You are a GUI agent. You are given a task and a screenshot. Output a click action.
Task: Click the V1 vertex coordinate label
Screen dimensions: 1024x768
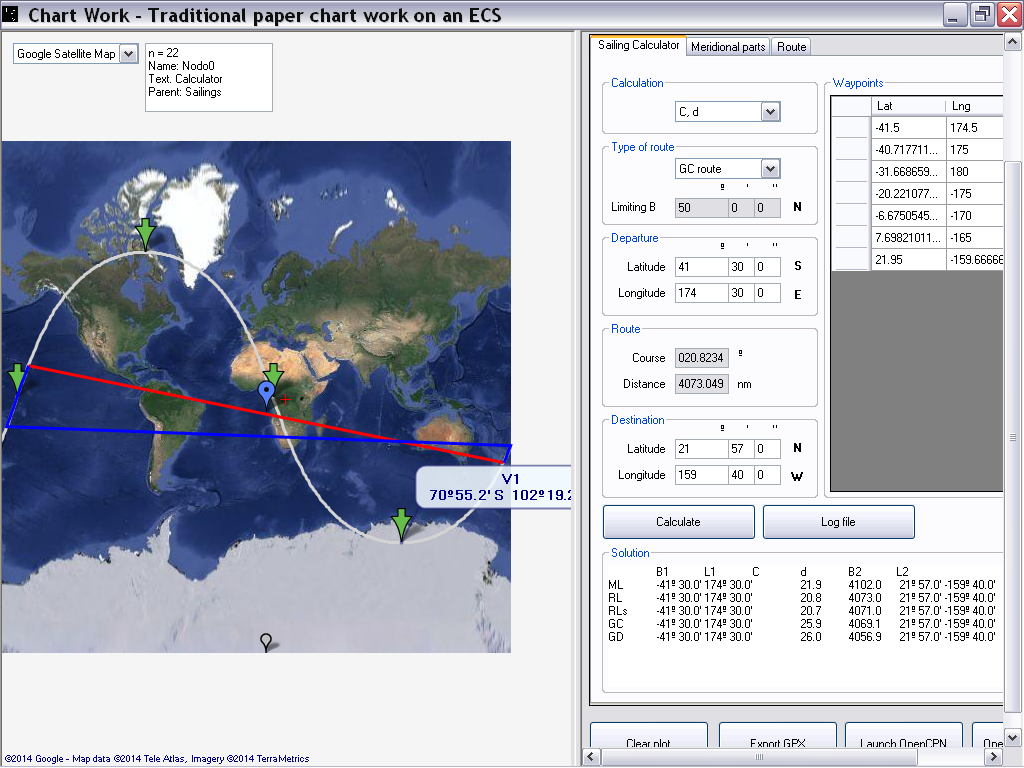pos(494,488)
